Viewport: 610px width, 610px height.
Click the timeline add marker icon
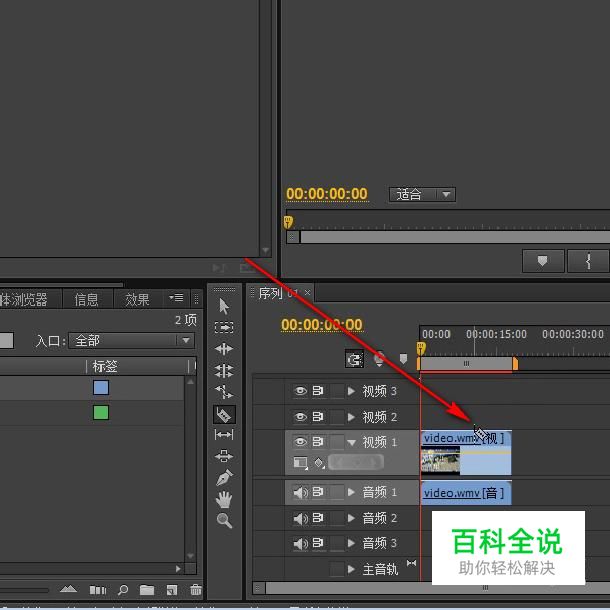coord(403,358)
